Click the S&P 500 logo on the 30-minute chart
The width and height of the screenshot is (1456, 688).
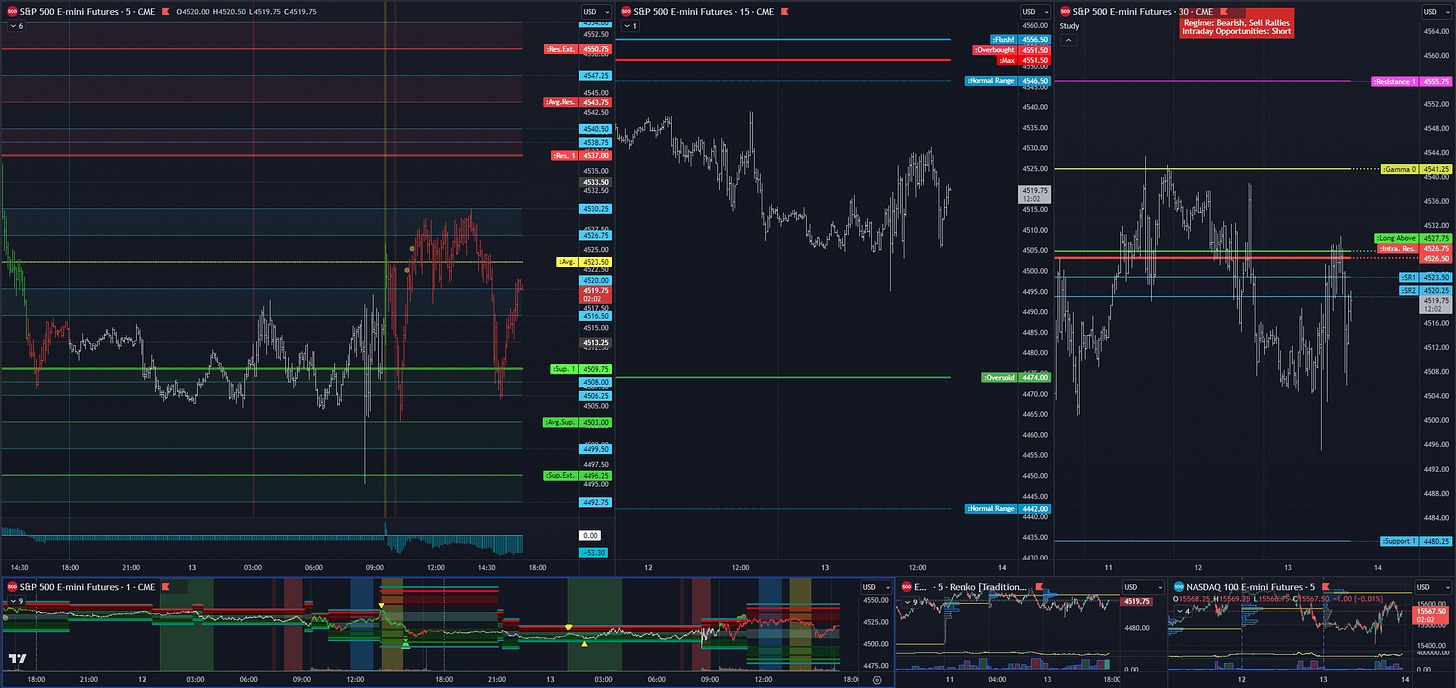pos(1065,11)
